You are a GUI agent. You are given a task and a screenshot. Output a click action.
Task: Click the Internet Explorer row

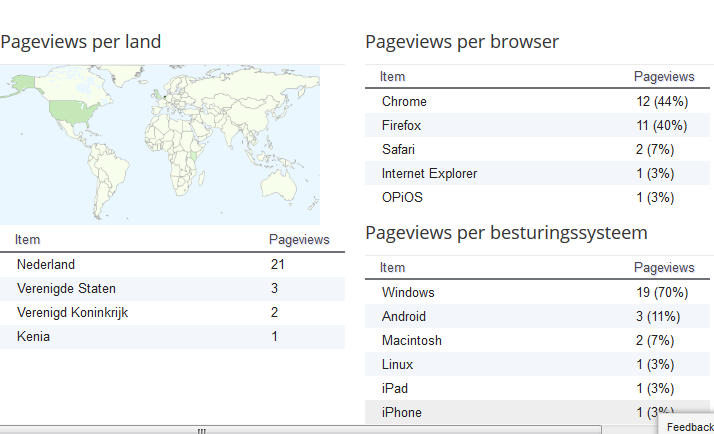pyautogui.click(x=537, y=174)
